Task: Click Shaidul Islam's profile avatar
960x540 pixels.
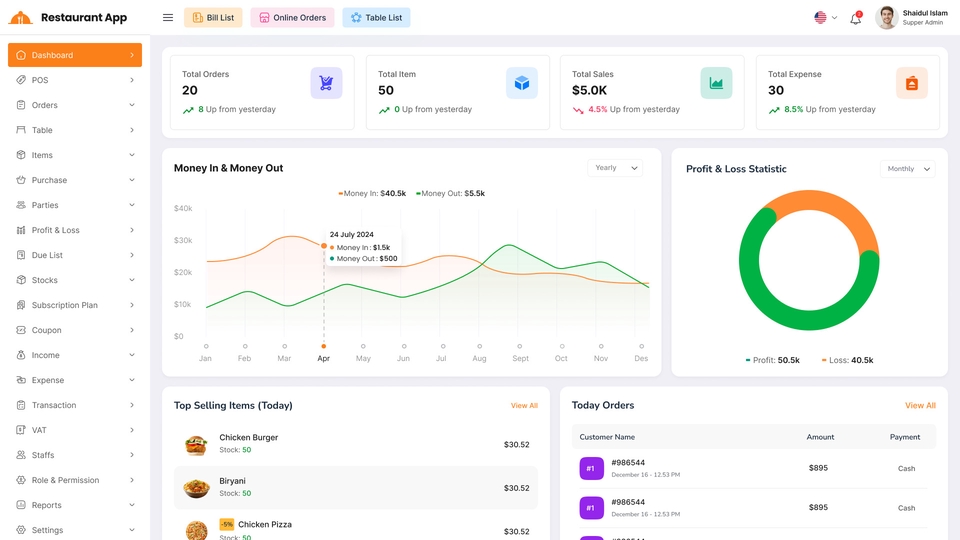Action: pyautogui.click(x=886, y=18)
